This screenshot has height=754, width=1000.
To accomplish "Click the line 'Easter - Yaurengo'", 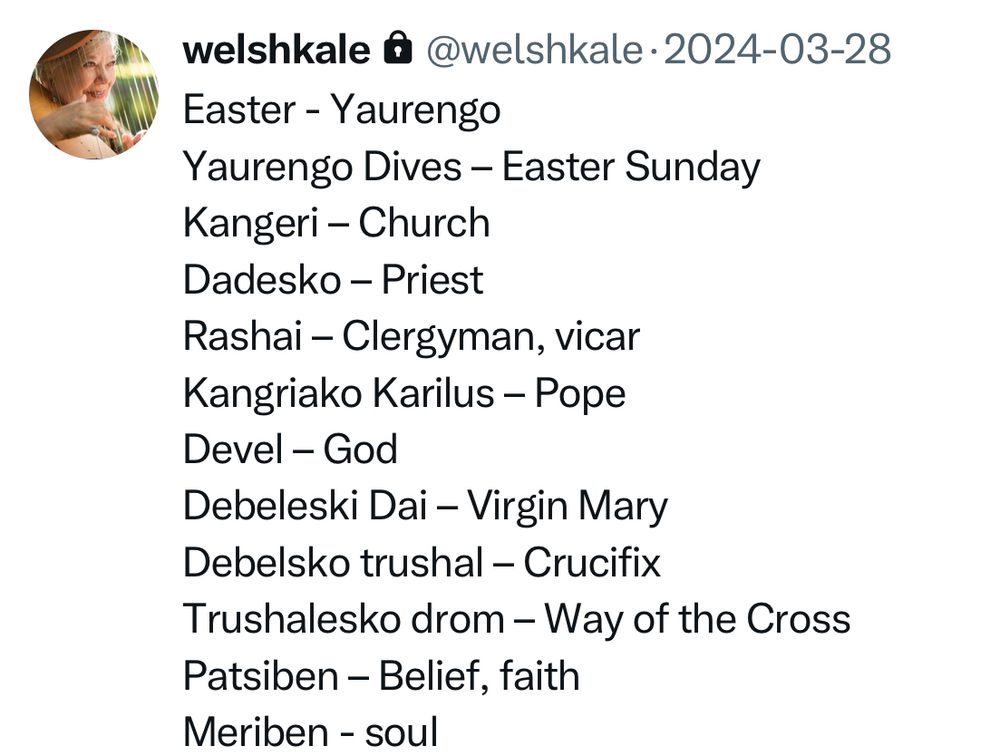I will [342, 110].
